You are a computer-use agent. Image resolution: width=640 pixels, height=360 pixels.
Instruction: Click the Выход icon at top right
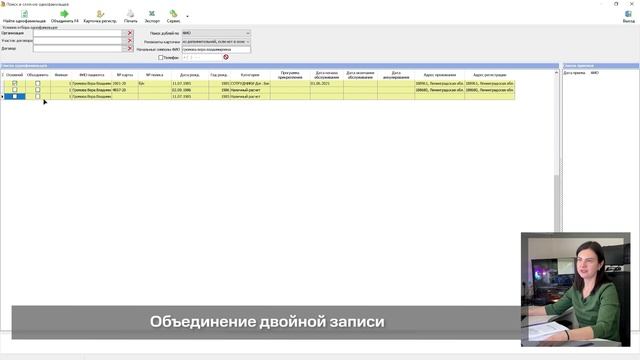point(628,14)
